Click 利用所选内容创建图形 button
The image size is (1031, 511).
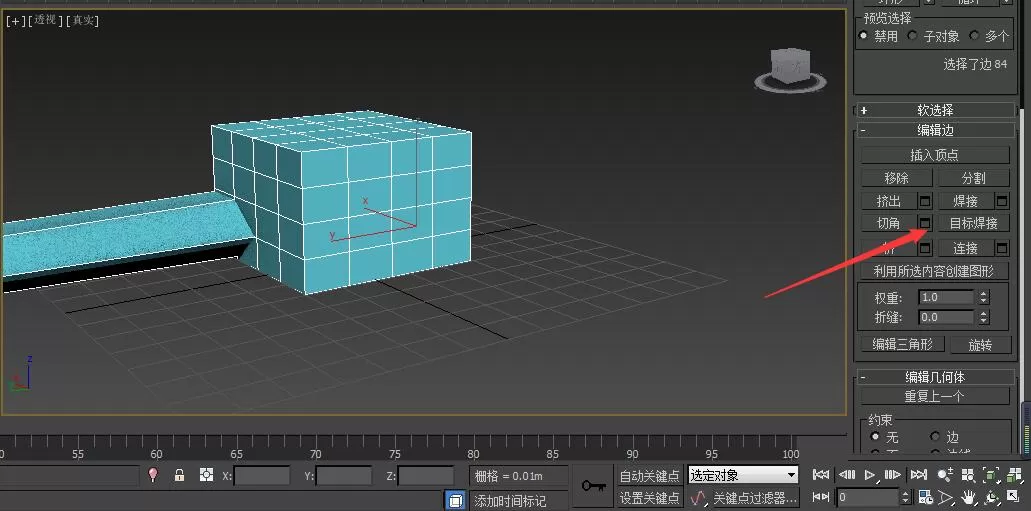click(x=935, y=270)
